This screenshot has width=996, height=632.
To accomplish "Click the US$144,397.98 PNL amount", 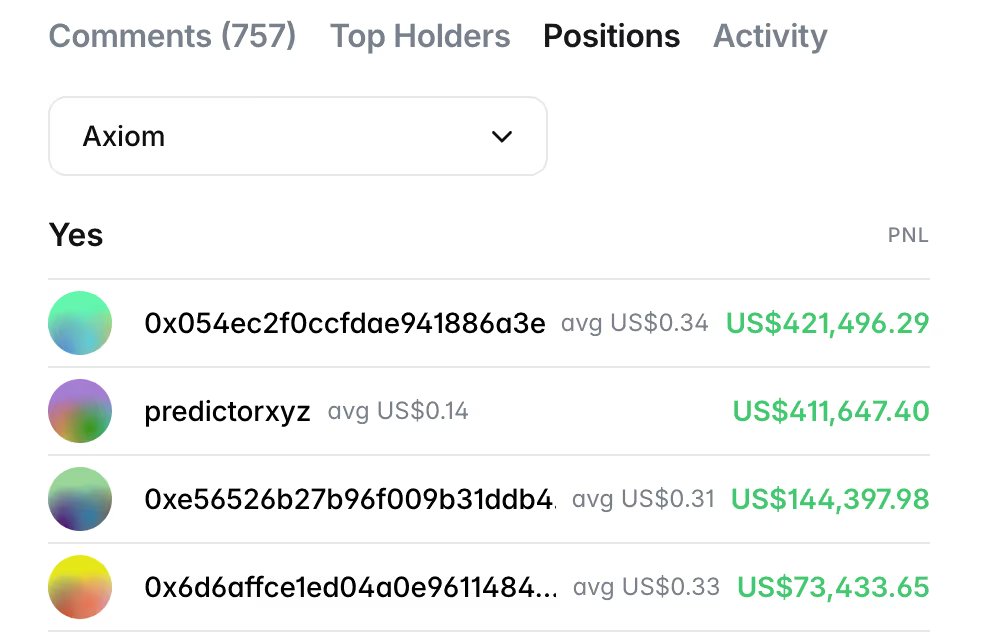I will pos(830,498).
